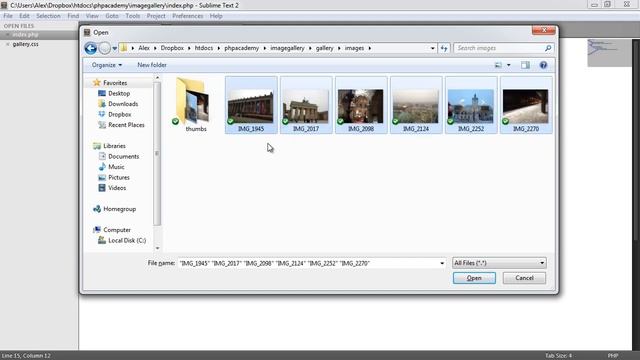640x360 pixels.
Task: Open recent locations dropdown beside navigation arrows
Action: pyautogui.click(x=115, y=48)
